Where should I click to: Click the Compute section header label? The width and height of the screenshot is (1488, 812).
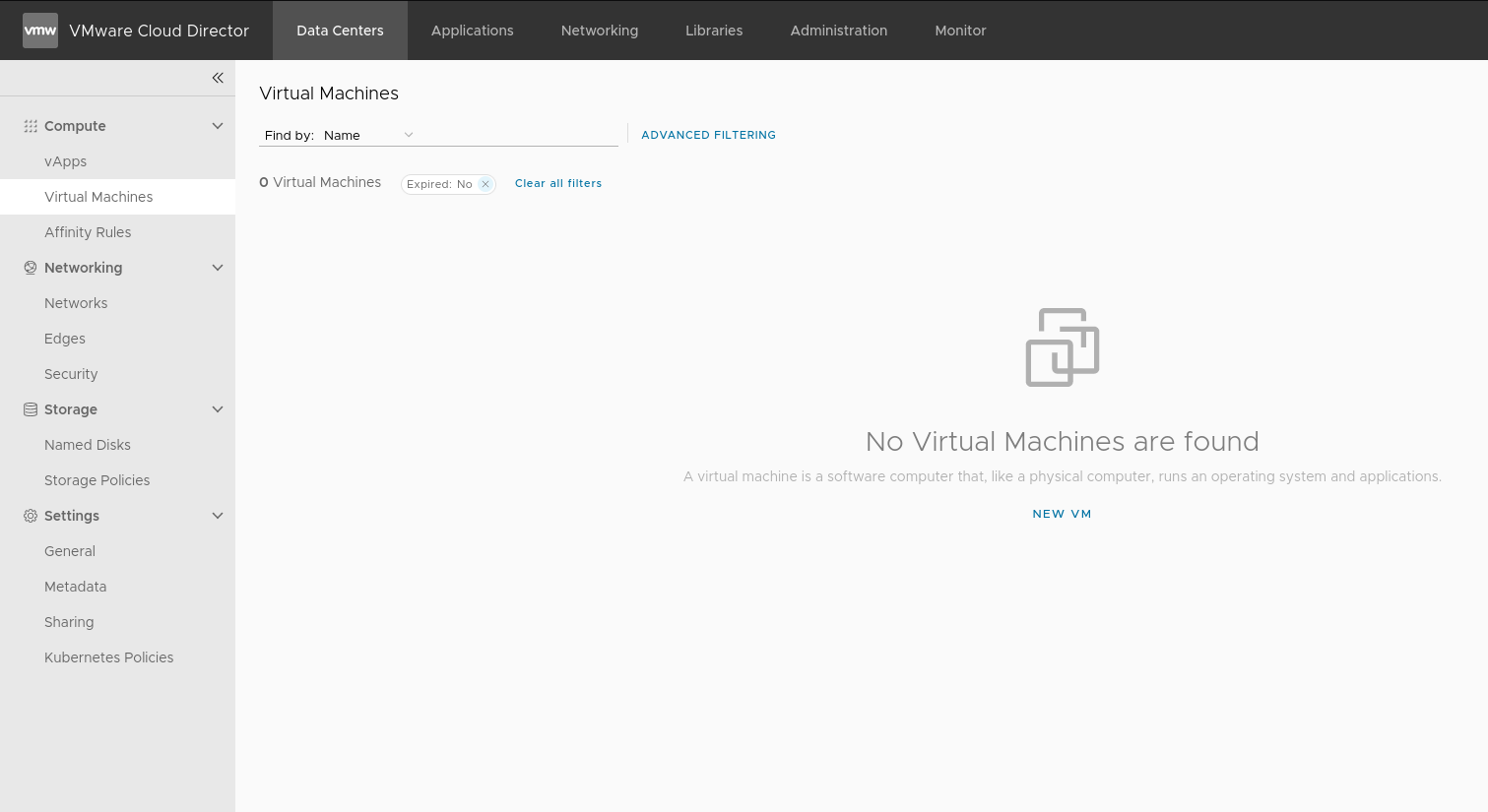coord(75,126)
